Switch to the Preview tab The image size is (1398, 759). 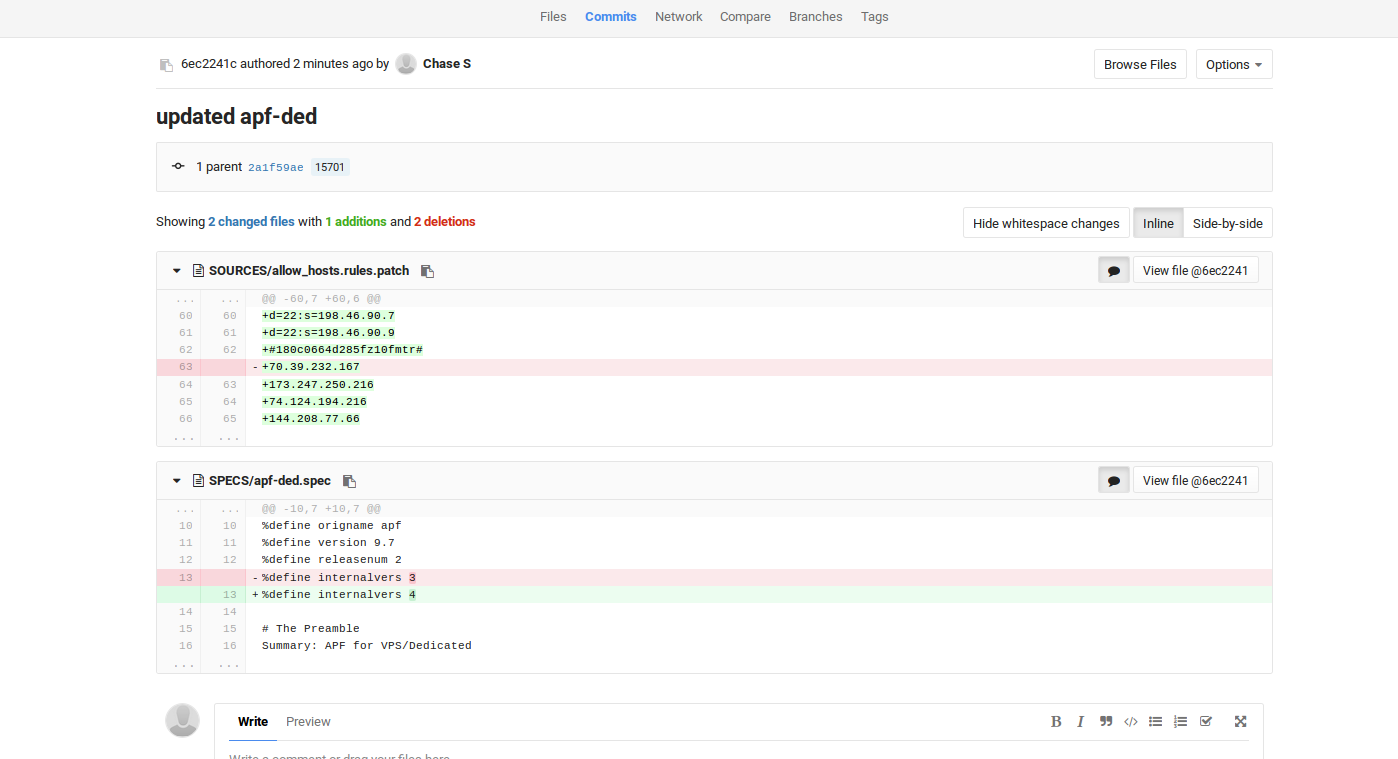[x=308, y=722]
